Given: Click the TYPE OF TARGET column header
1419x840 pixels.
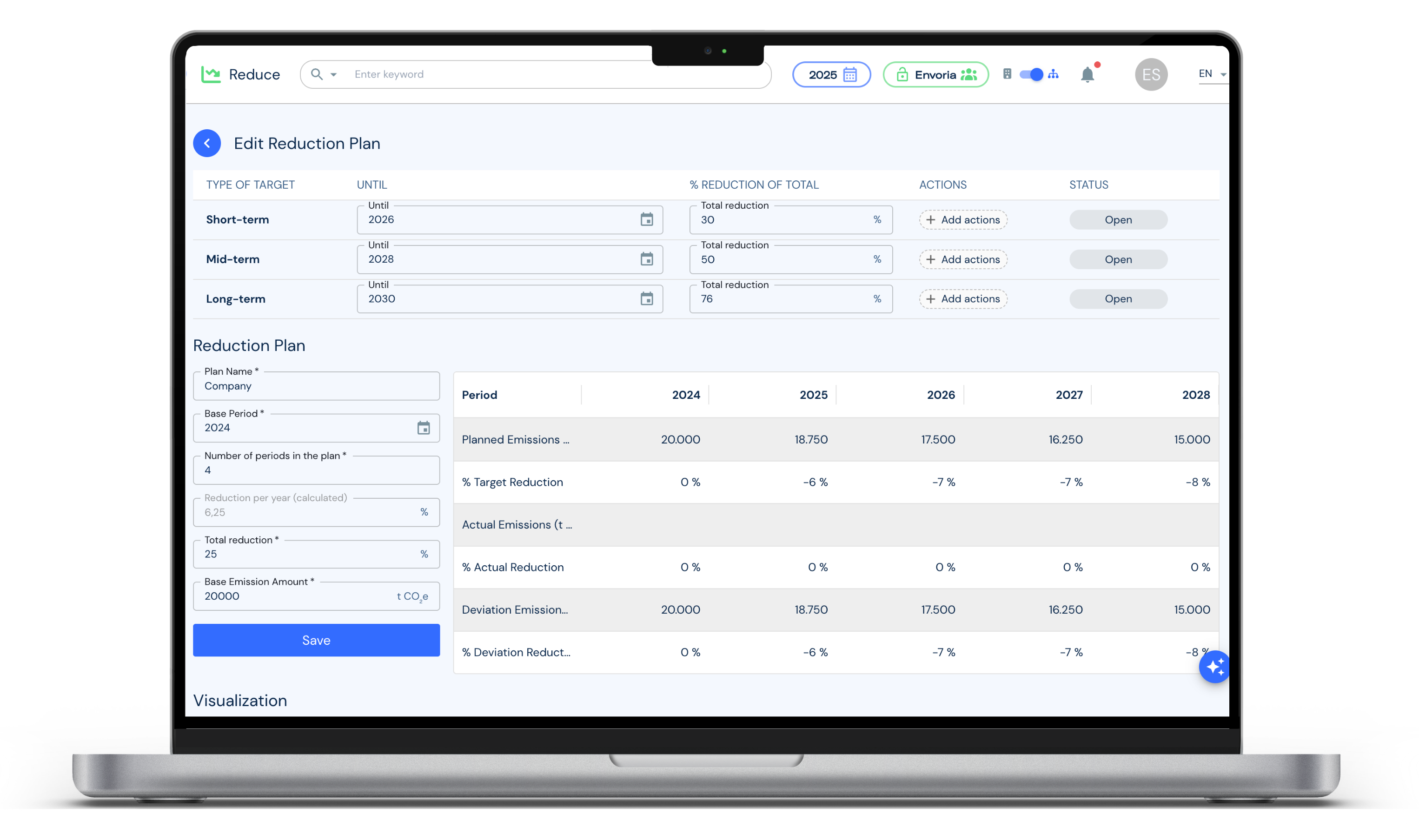Looking at the screenshot, I should click(250, 185).
